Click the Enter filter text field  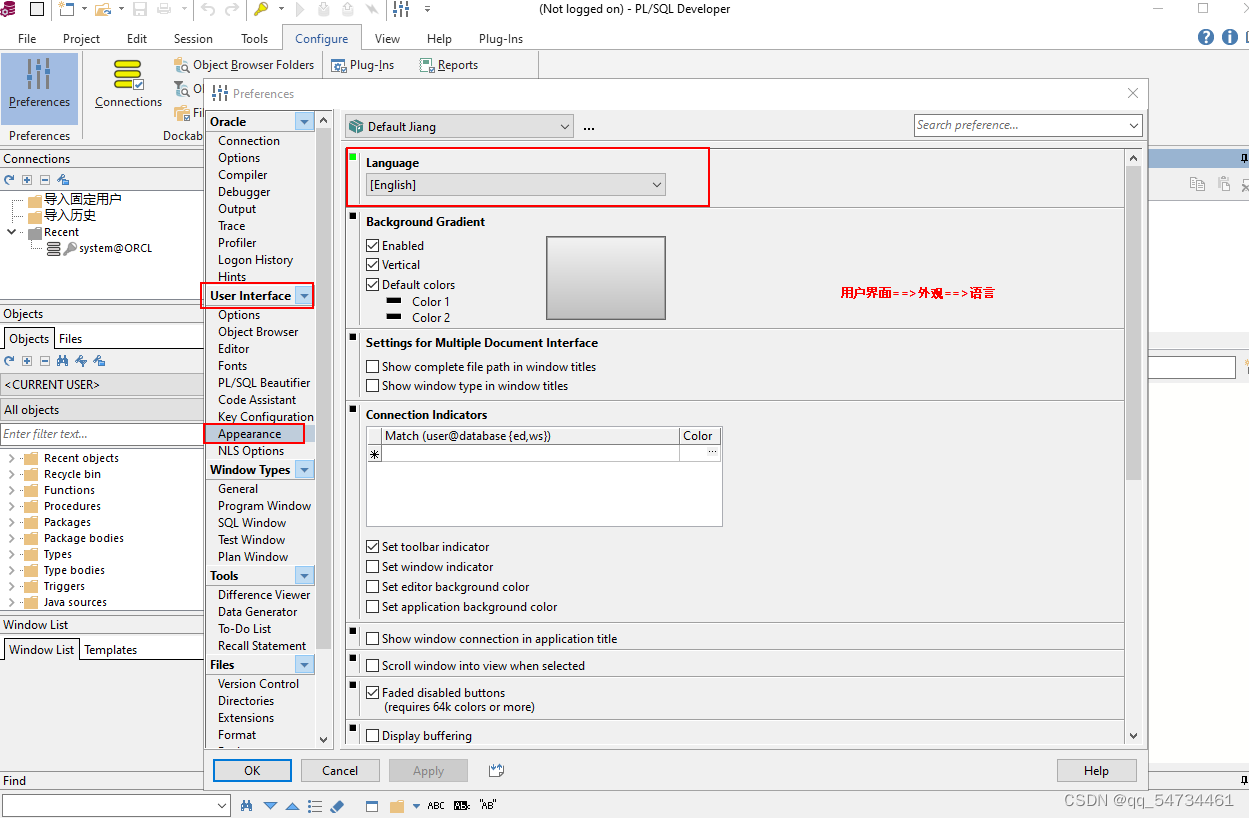click(x=102, y=434)
